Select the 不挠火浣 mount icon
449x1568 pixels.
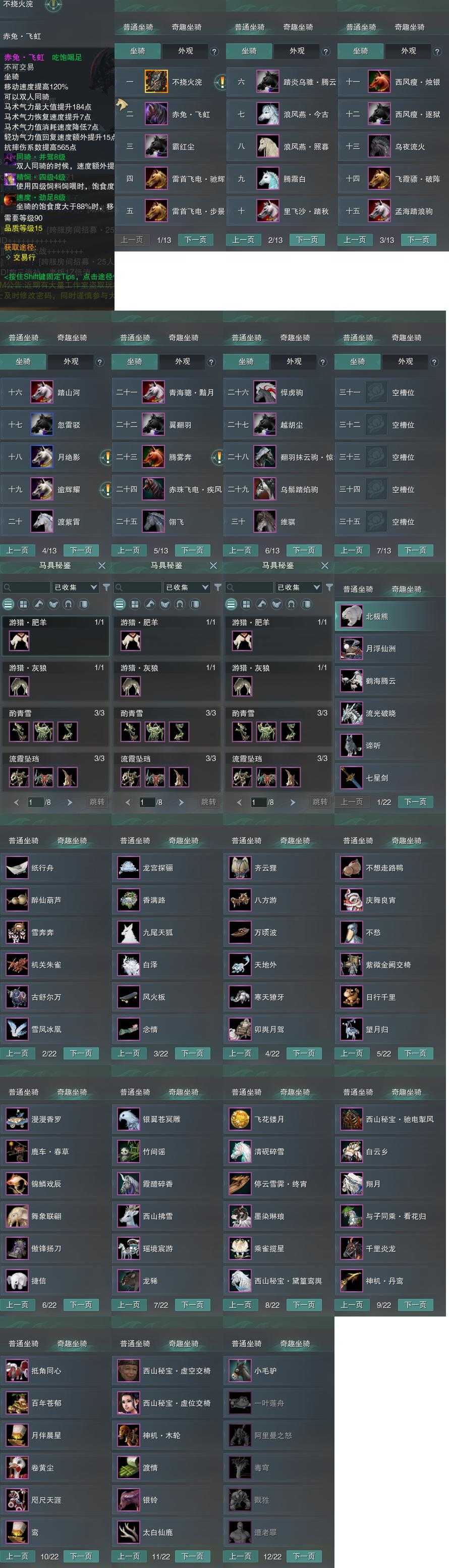click(156, 82)
